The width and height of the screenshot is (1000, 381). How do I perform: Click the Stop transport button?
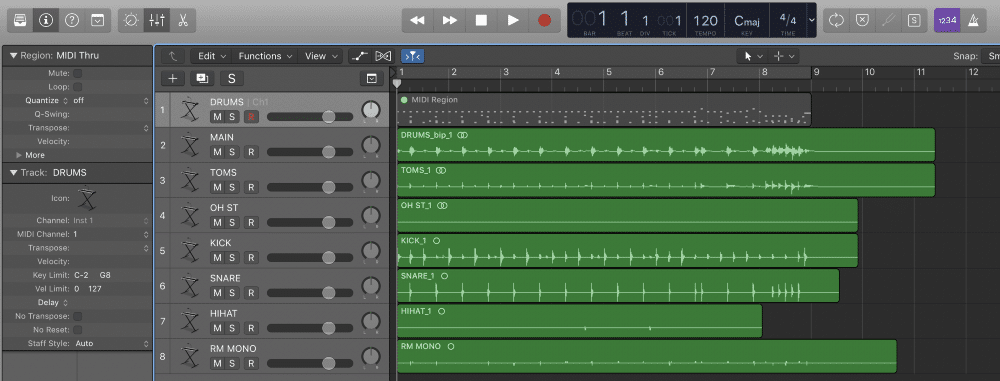482,20
